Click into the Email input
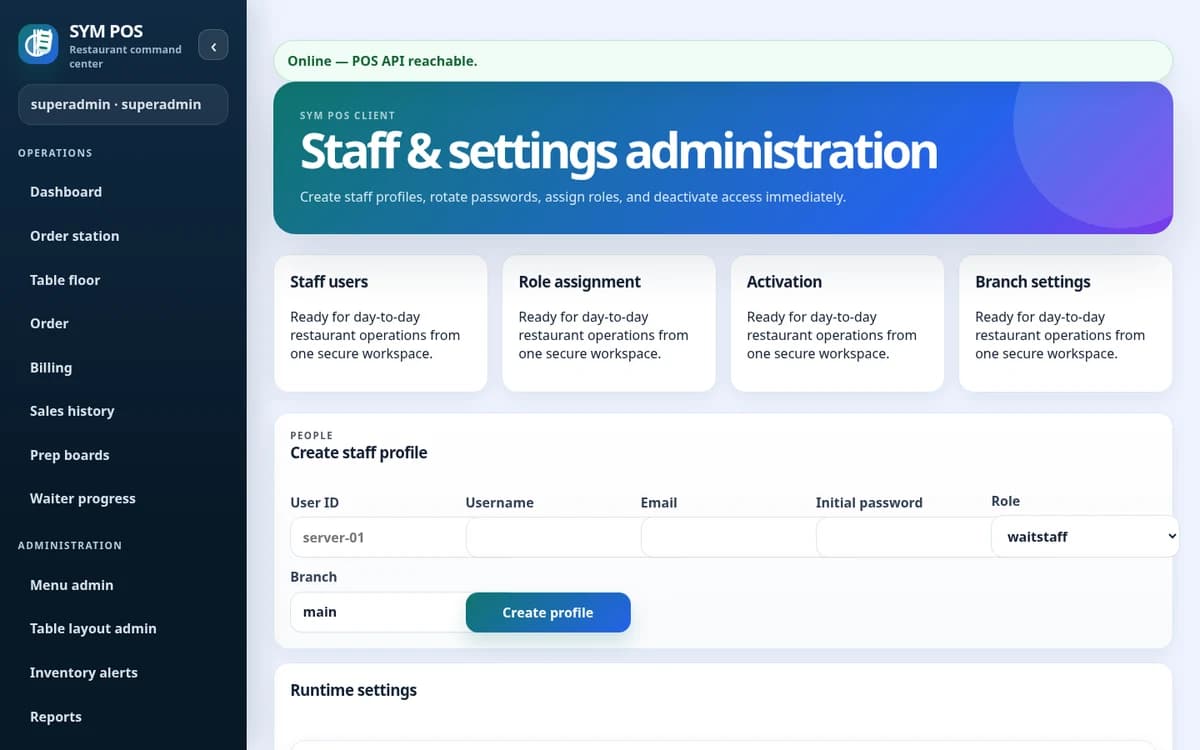This screenshot has width=1200, height=750. pos(728,537)
